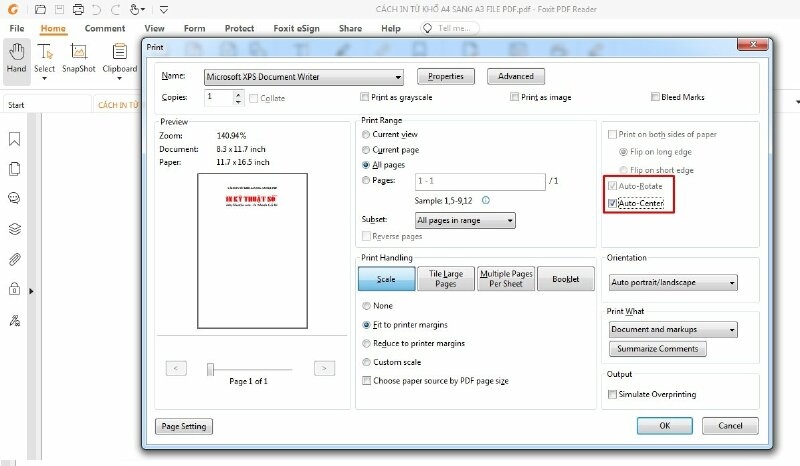Viewport: 800px width, 466px height.
Task: Open the Foxit eSign tab
Action: [296, 28]
